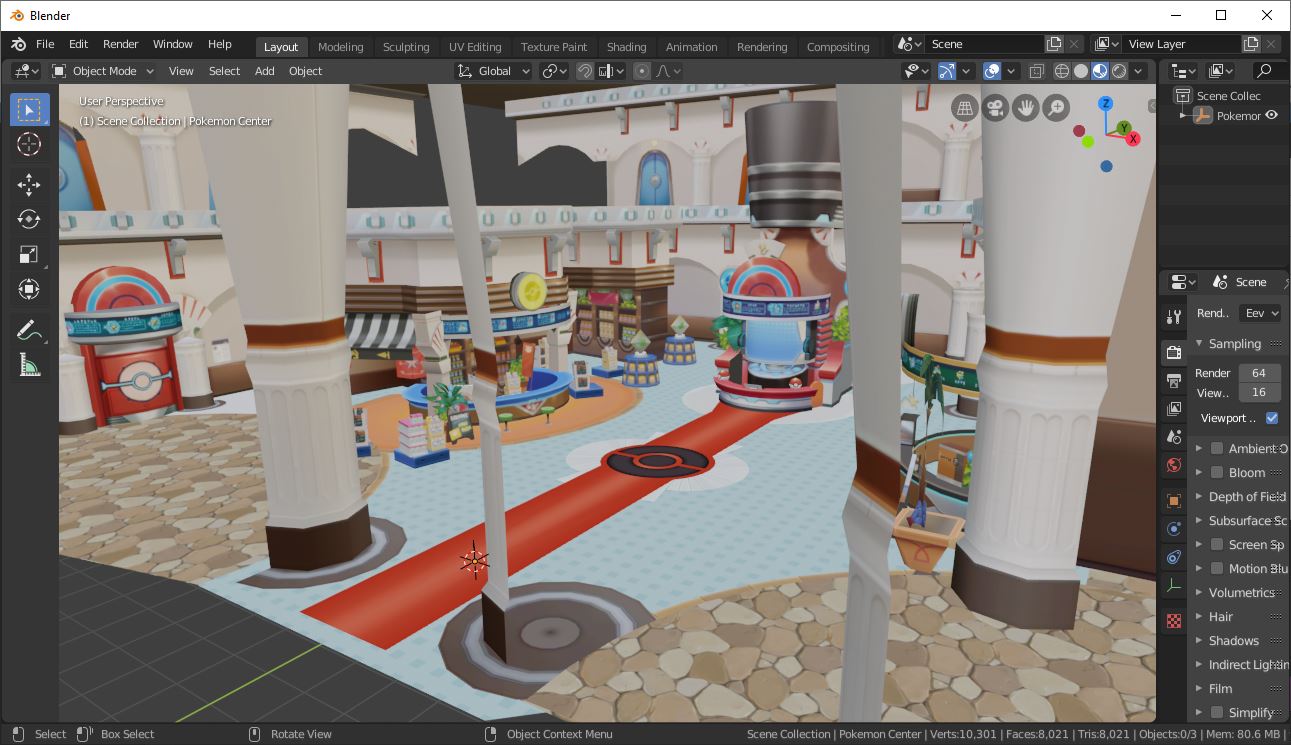Image resolution: width=1291 pixels, height=745 pixels.
Task: Select the Measure ruler tool
Action: pos(29,365)
